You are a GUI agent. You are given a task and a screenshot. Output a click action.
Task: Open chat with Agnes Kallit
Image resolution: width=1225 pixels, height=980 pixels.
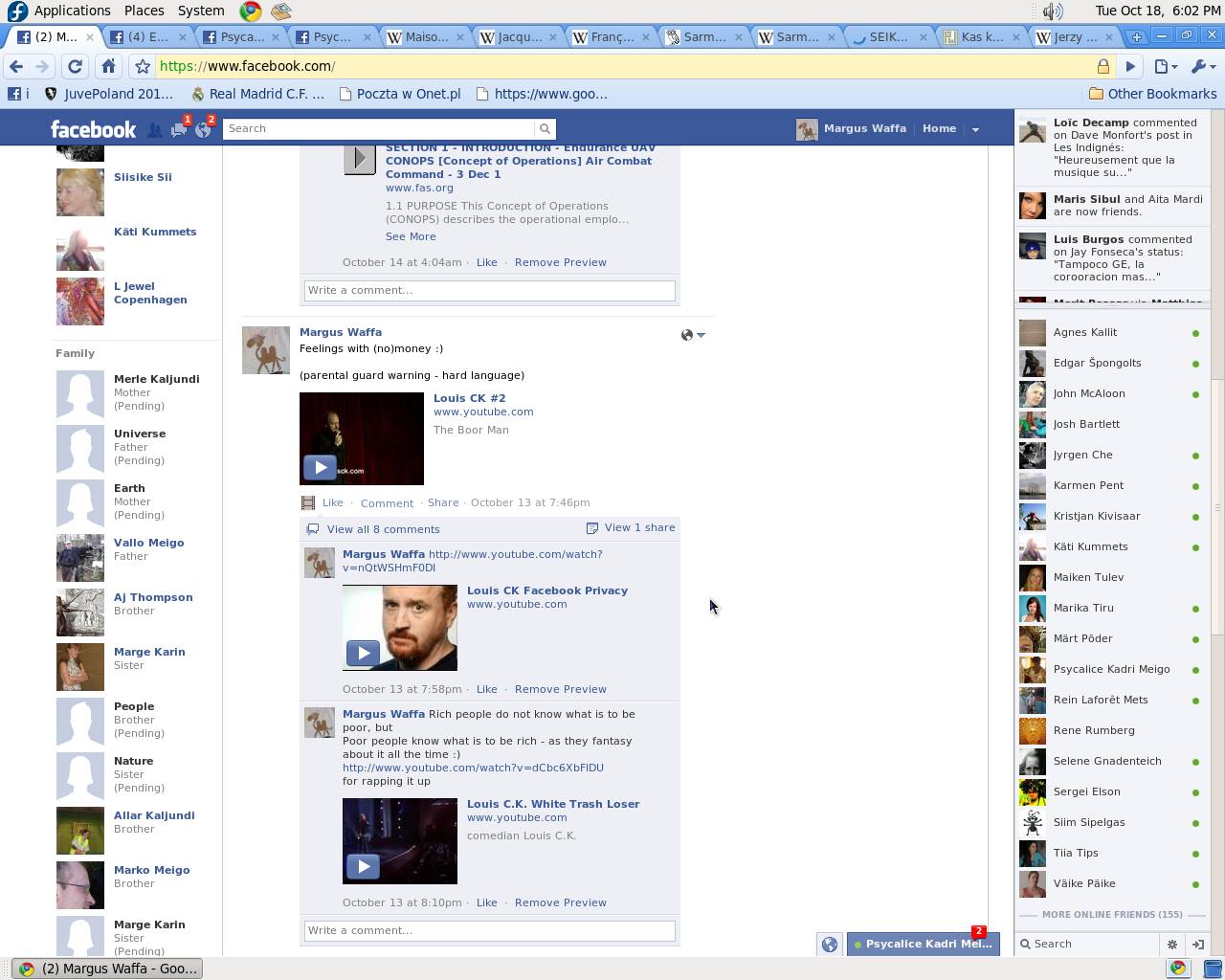[1111, 332]
